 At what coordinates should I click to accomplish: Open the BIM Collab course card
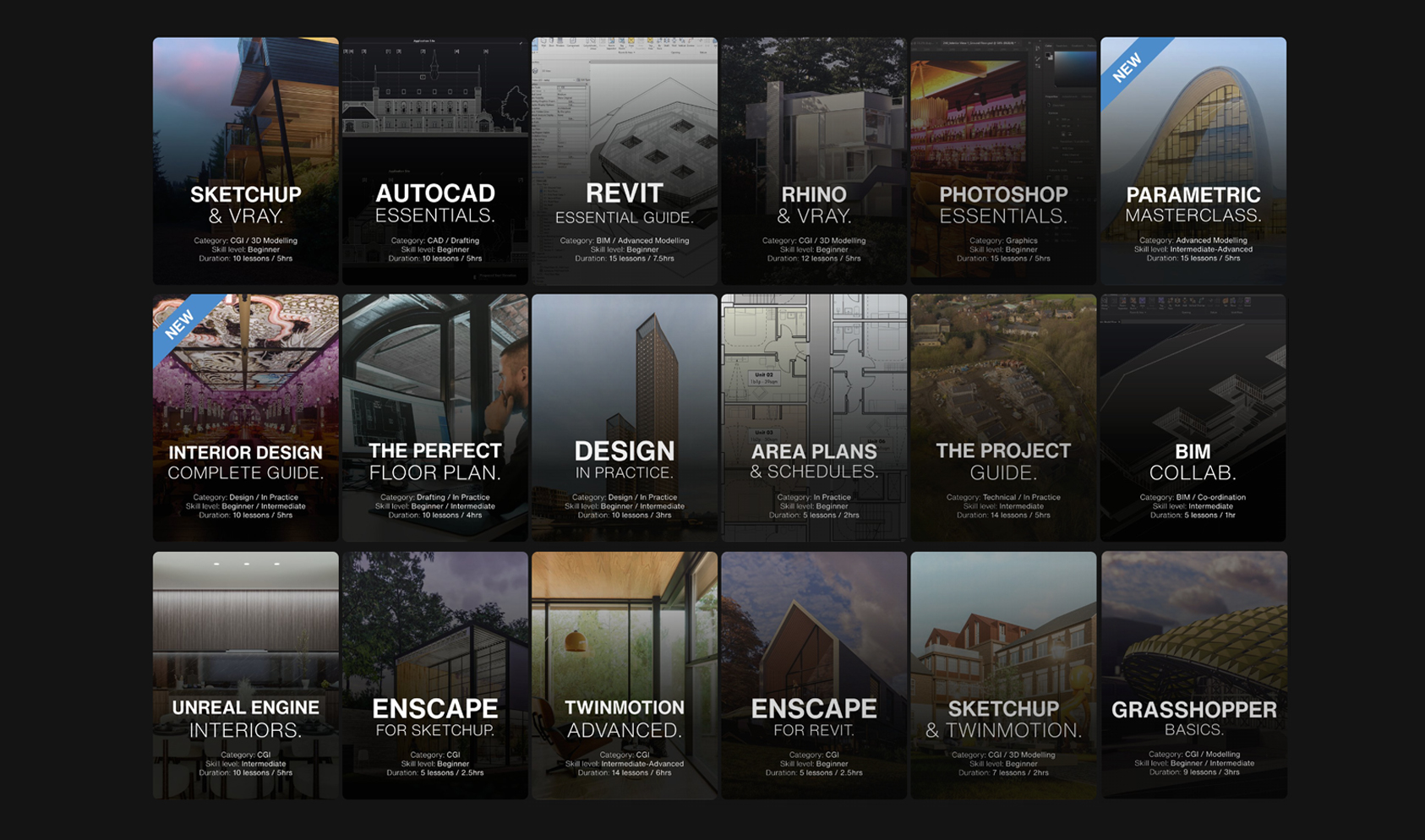tap(1193, 417)
